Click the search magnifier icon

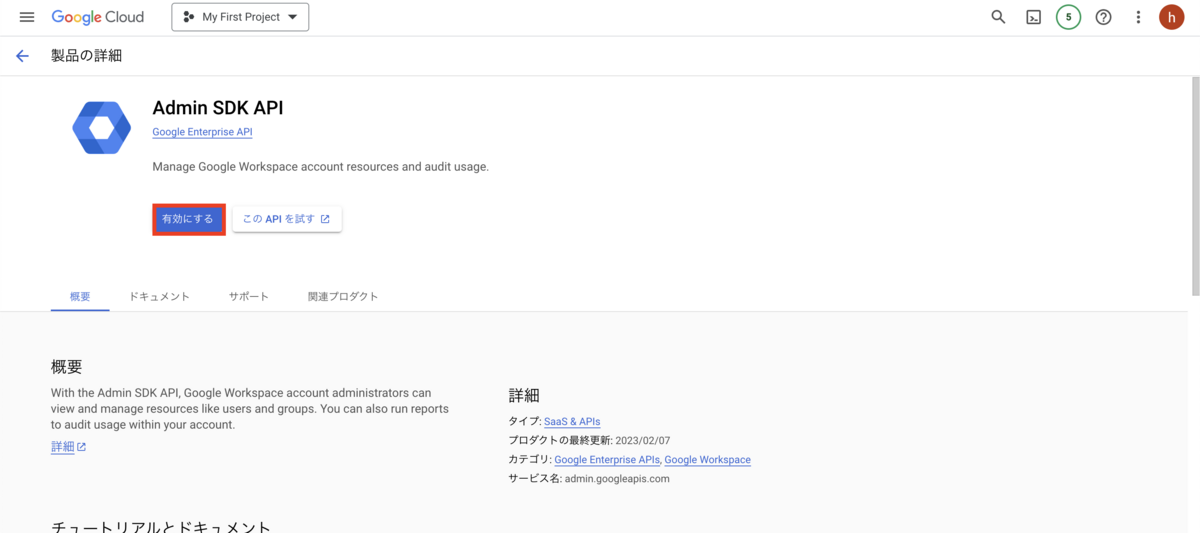(x=998, y=17)
